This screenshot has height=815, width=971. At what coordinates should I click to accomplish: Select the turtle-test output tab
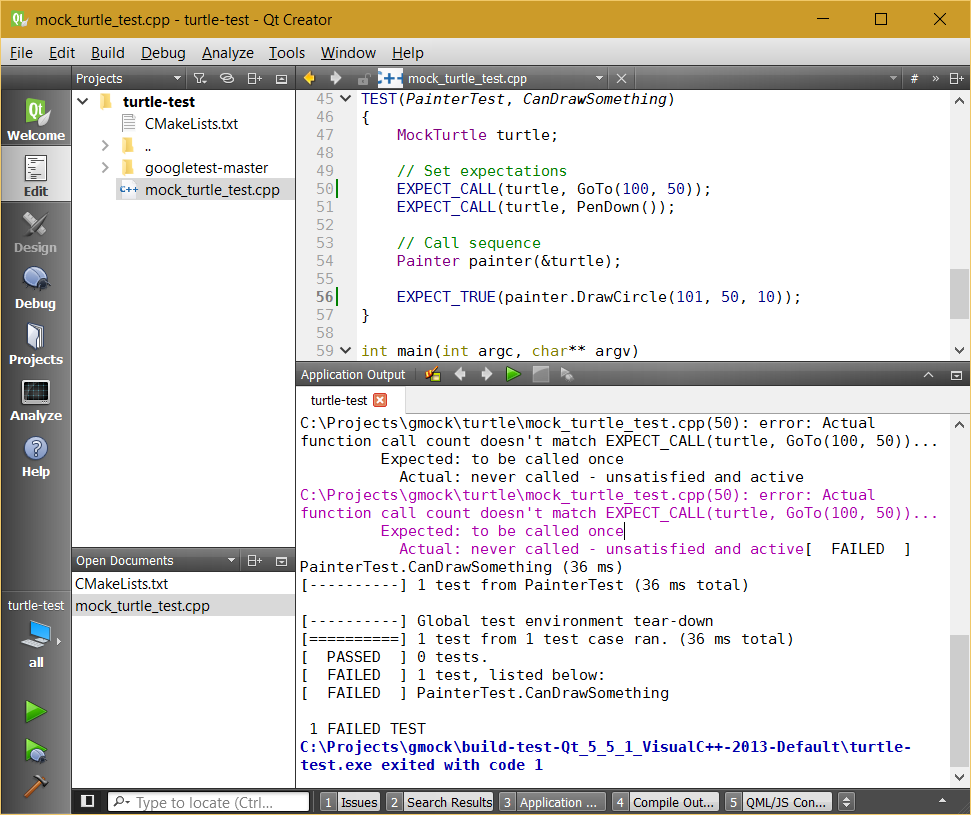351,401
